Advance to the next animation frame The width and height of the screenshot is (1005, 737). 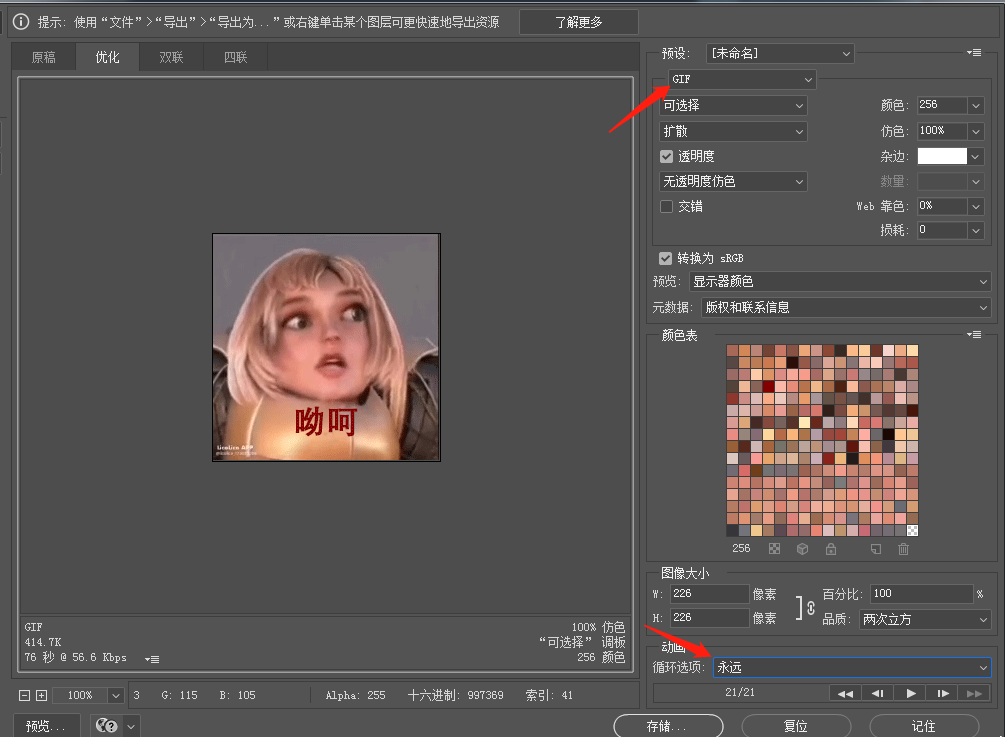pyautogui.click(x=942, y=693)
